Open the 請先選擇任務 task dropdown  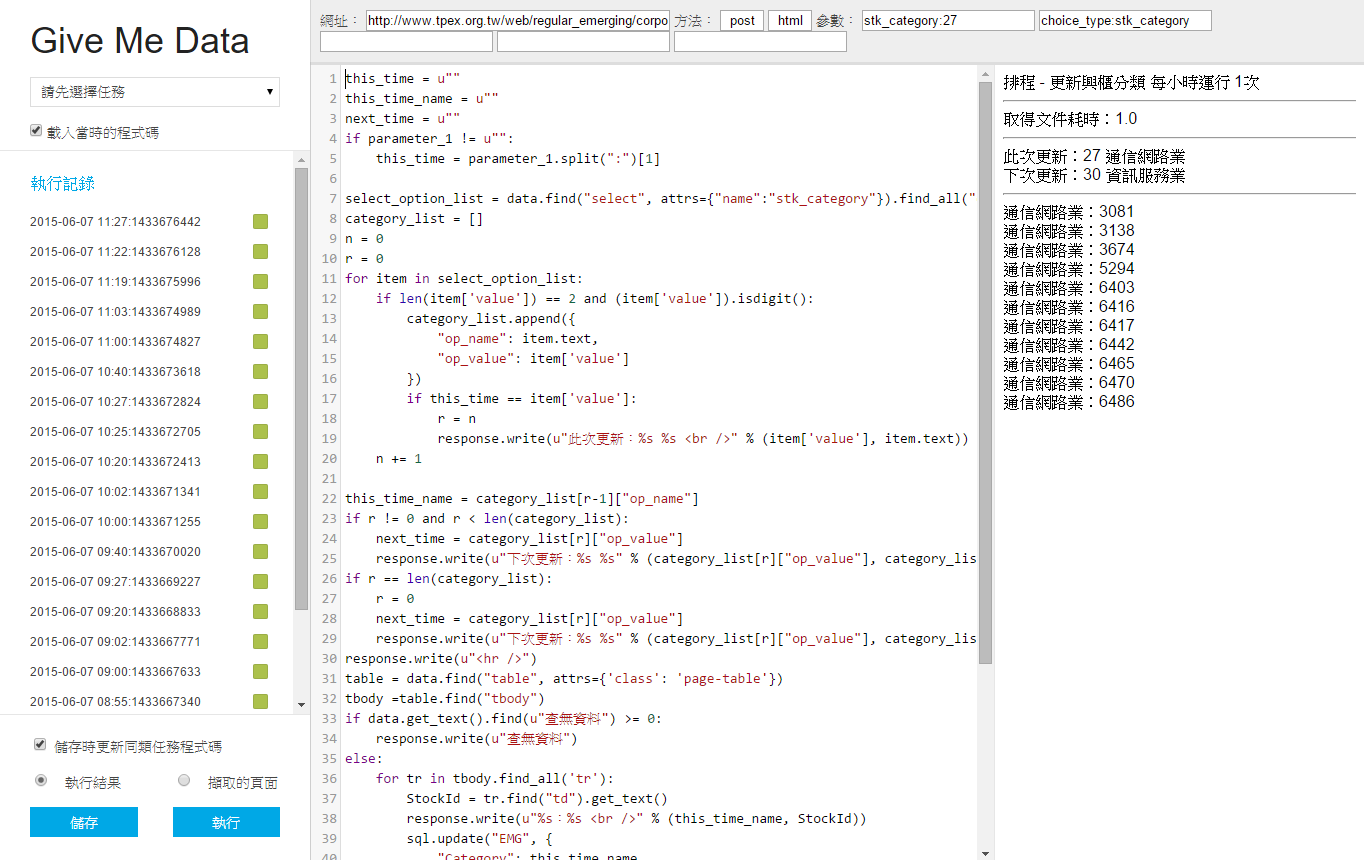click(155, 92)
